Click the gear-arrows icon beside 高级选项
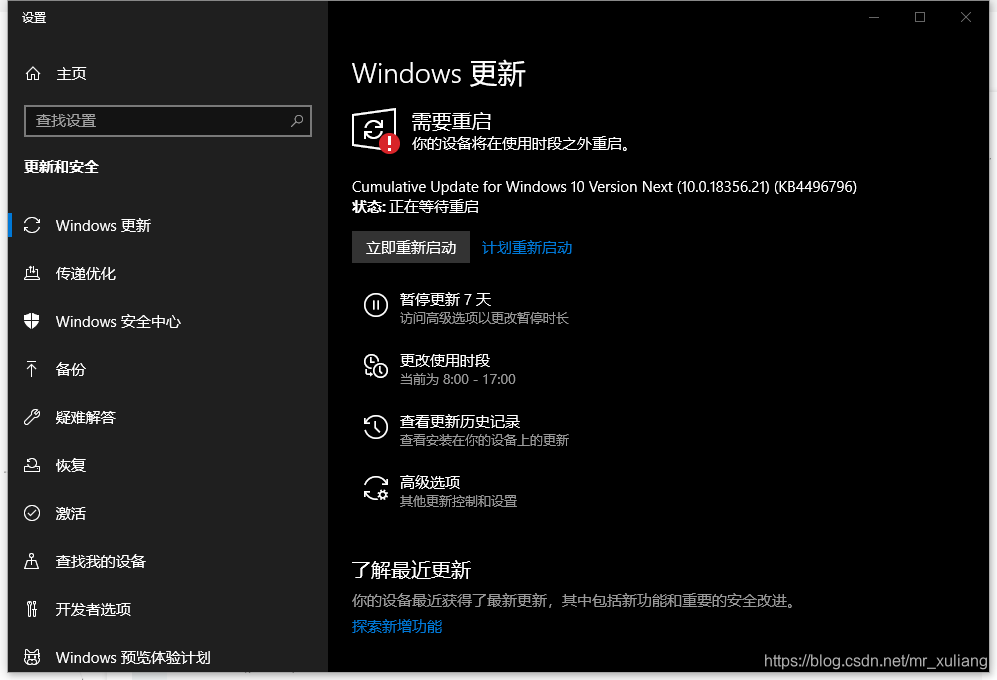The width and height of the screenshot is (997, 680). coord(376,488)
